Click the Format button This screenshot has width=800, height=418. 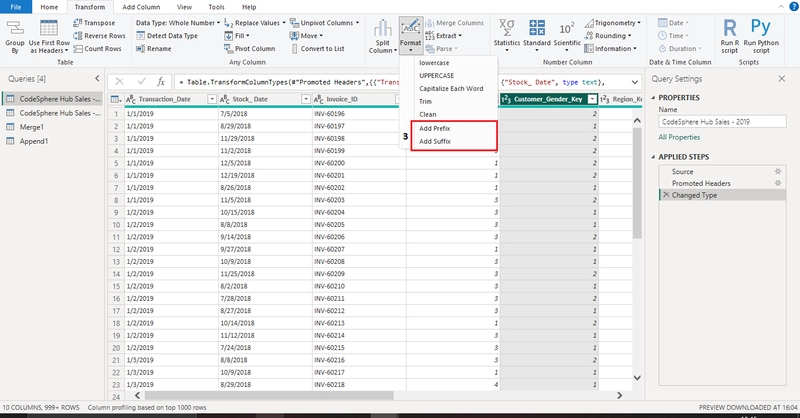pyautogui.click(x=411, y=36)
